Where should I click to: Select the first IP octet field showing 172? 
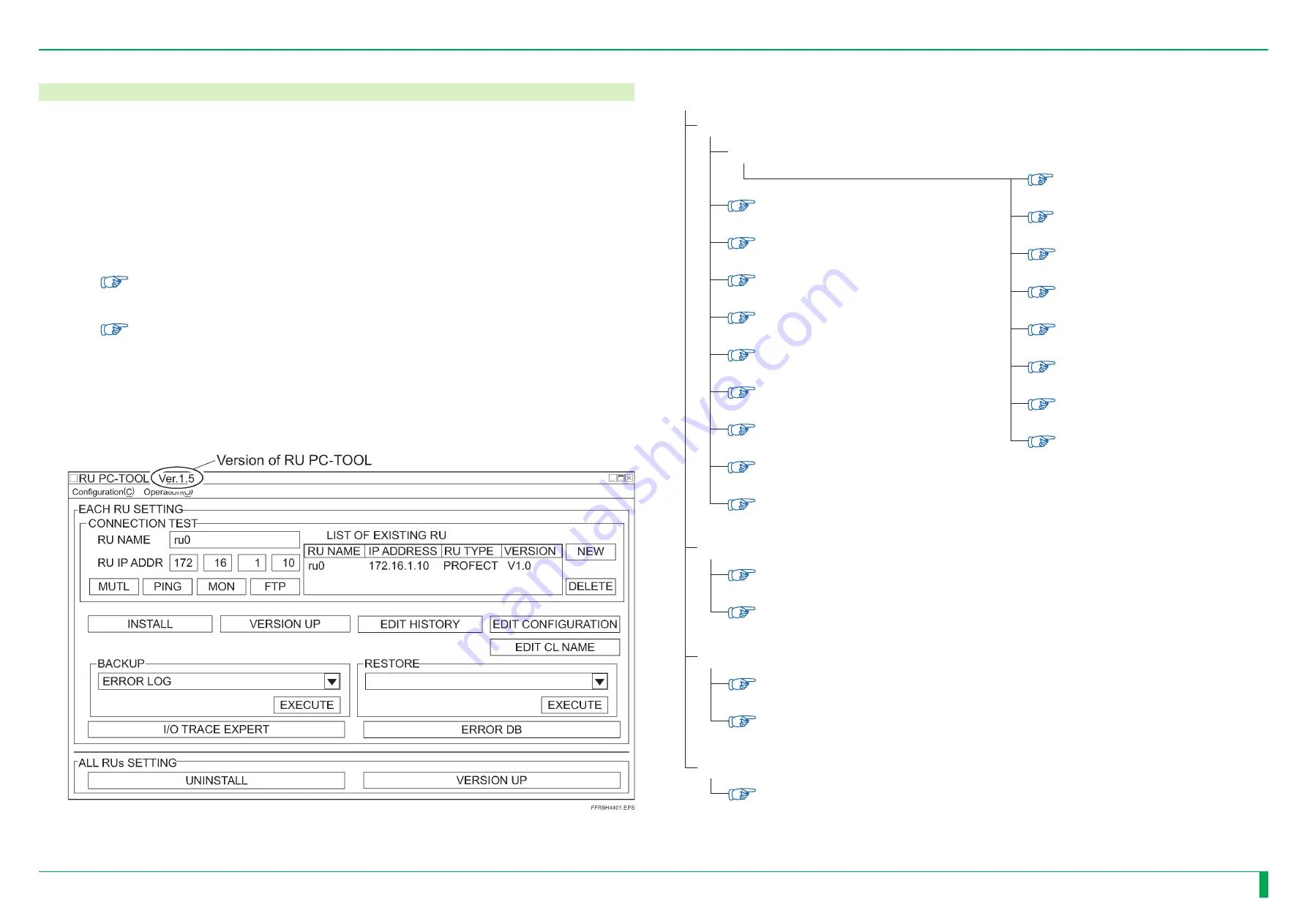point(184,563)
